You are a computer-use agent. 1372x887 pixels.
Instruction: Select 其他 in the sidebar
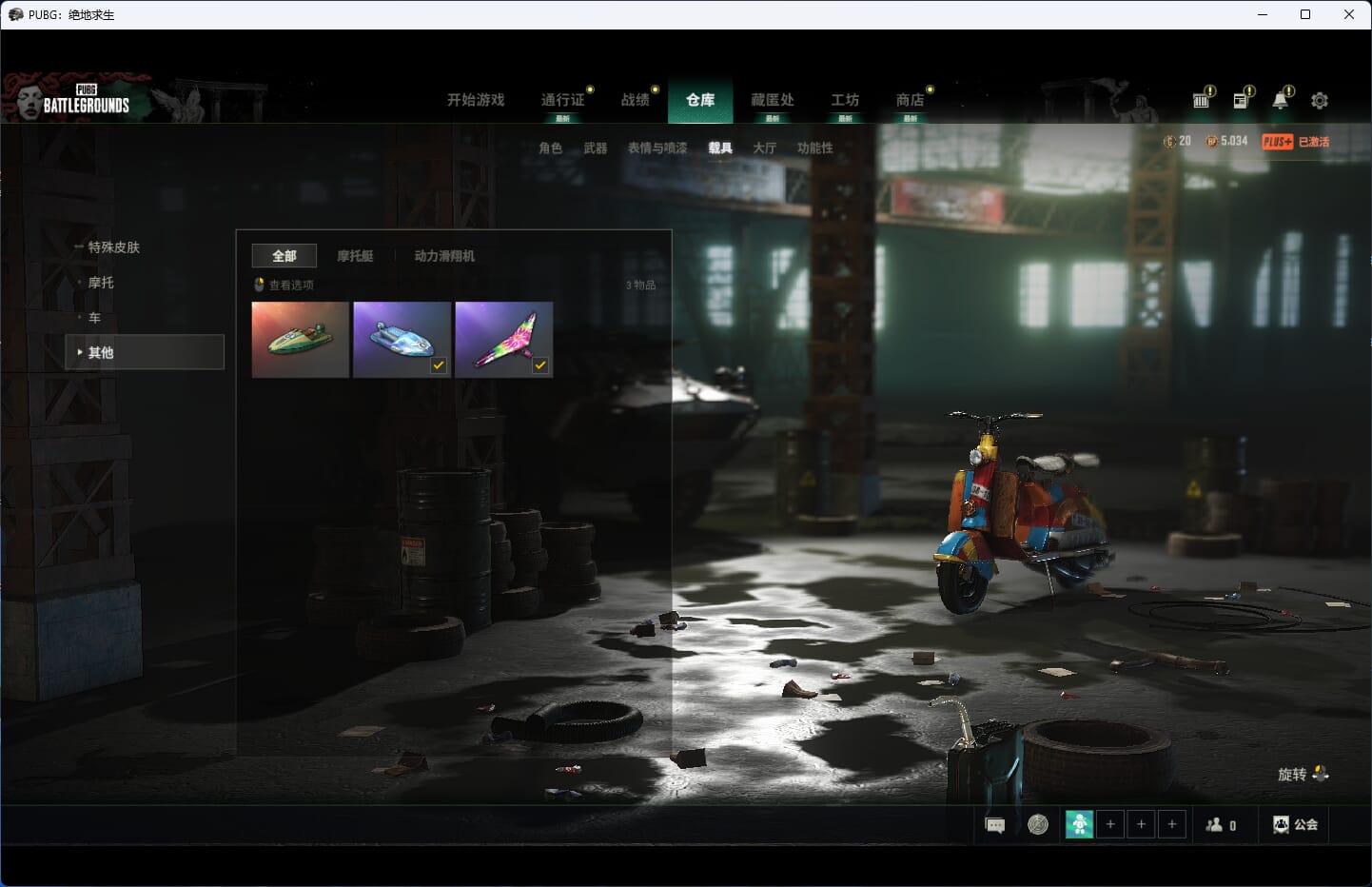click(x=145, y=352)
